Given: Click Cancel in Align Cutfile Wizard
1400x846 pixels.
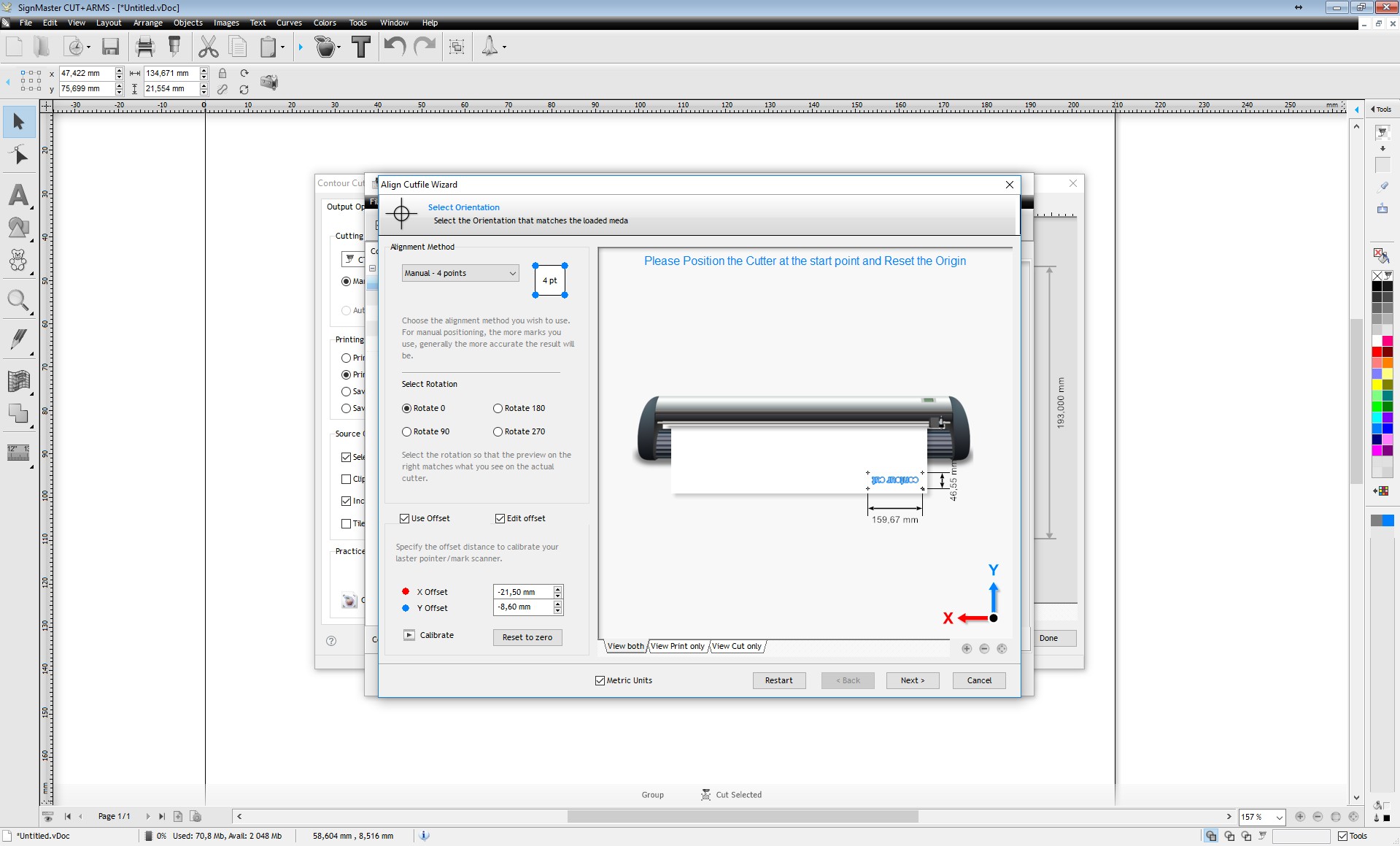Looking at the screenshot, I should coord(979,680).
